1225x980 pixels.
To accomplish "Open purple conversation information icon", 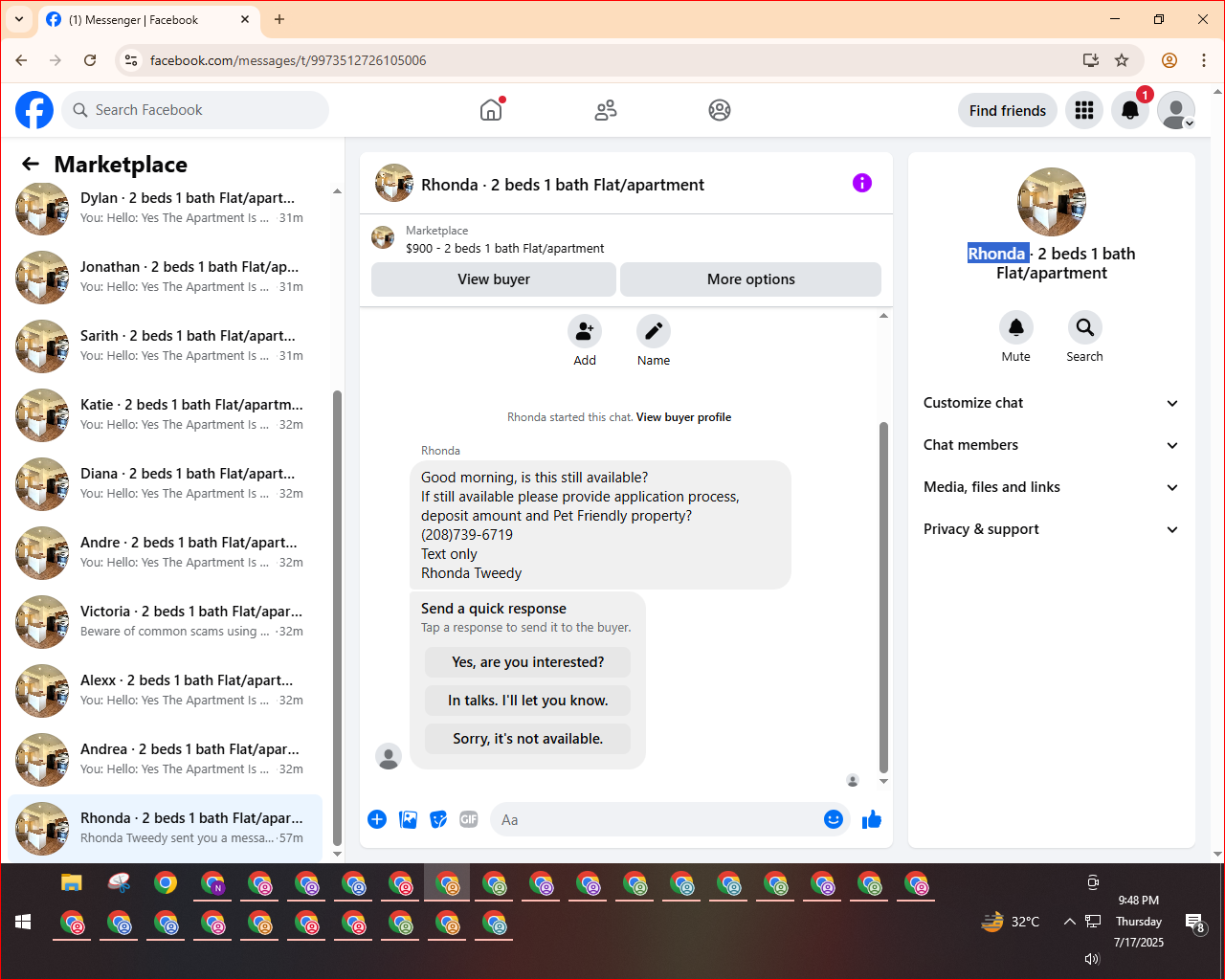I will tap(862, 183).
